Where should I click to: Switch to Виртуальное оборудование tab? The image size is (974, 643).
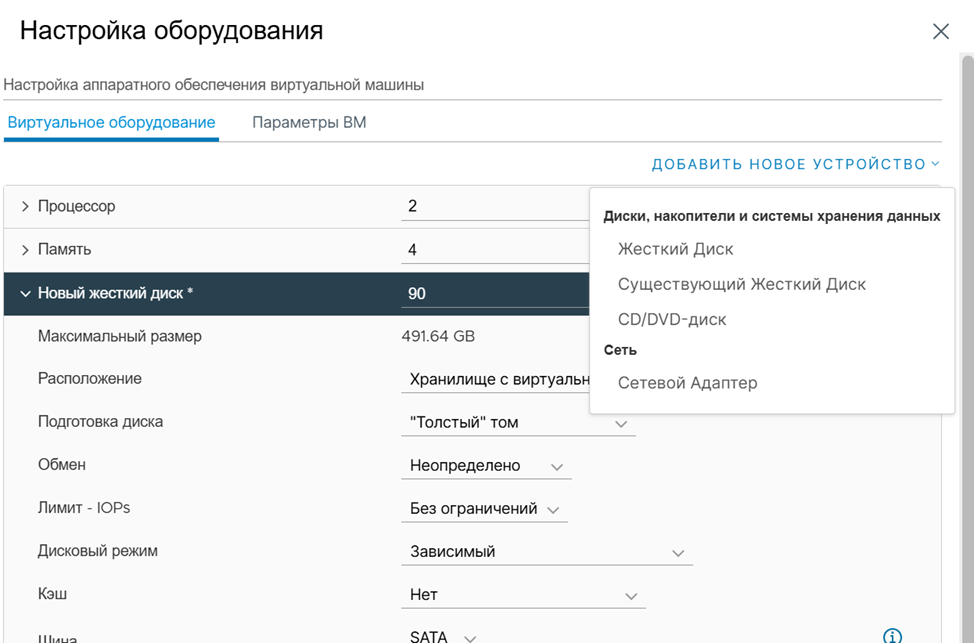[111, 122]
